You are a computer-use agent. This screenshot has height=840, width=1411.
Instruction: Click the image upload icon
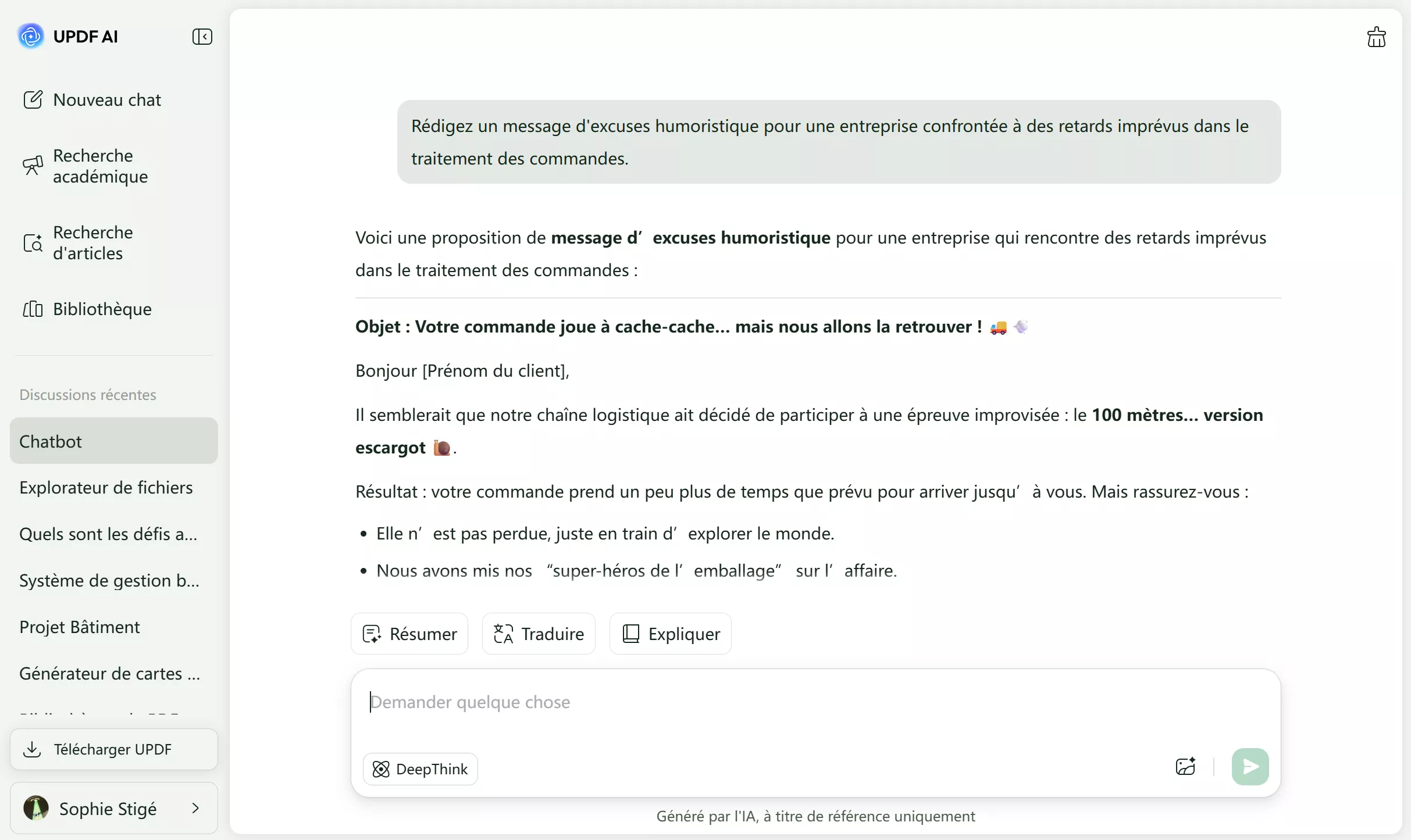tap(1185, 767)
